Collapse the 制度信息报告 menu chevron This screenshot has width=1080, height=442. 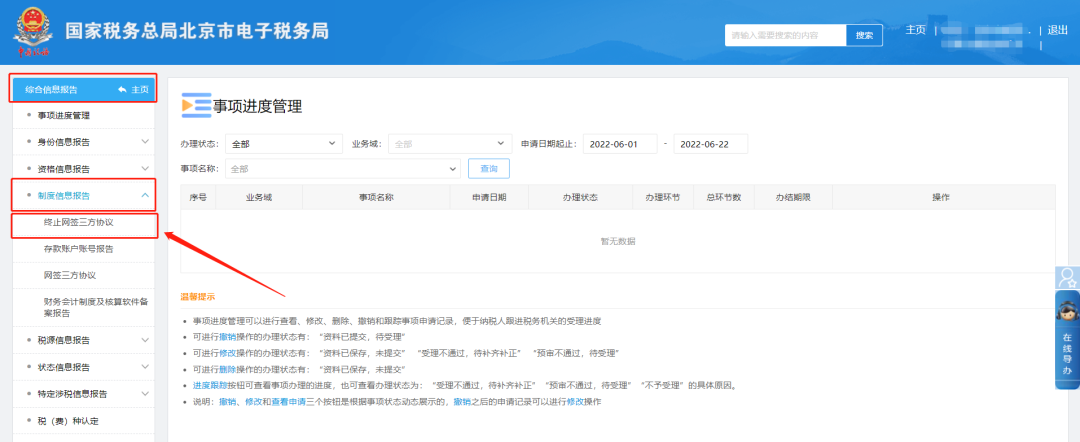[x=145, y=196]
